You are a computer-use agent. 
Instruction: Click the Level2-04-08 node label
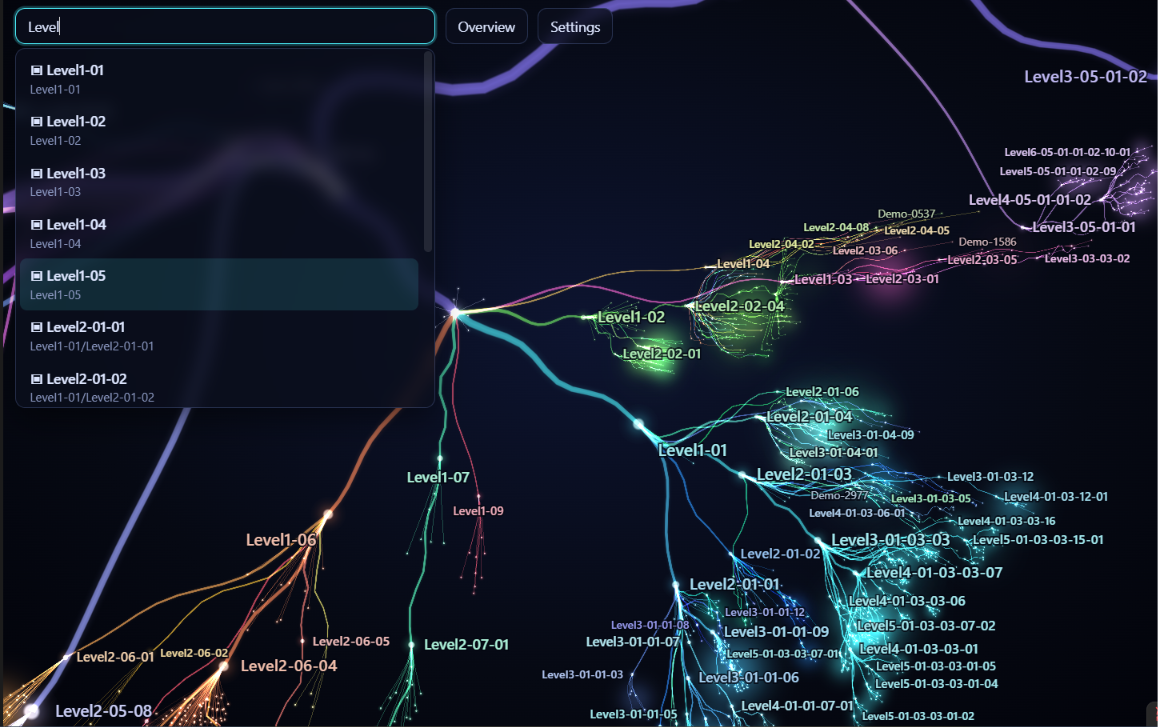pos(836,228)
